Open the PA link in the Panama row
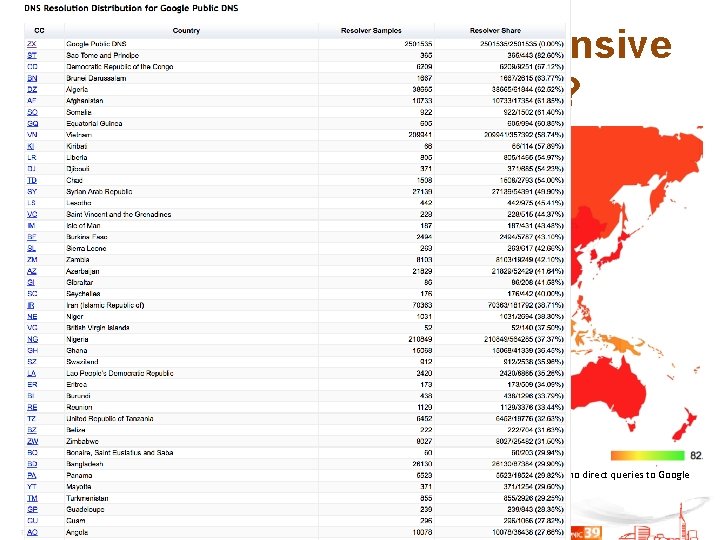720x540 pixels. [x=32, y=476]
